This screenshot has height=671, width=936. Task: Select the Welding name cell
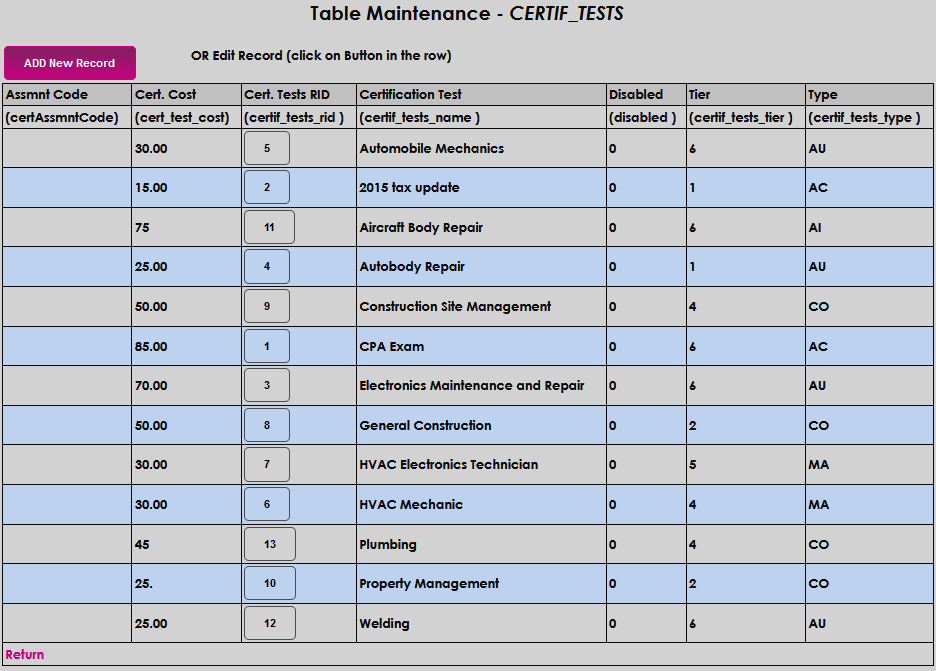pyautogui.click(x=481, y=623)
